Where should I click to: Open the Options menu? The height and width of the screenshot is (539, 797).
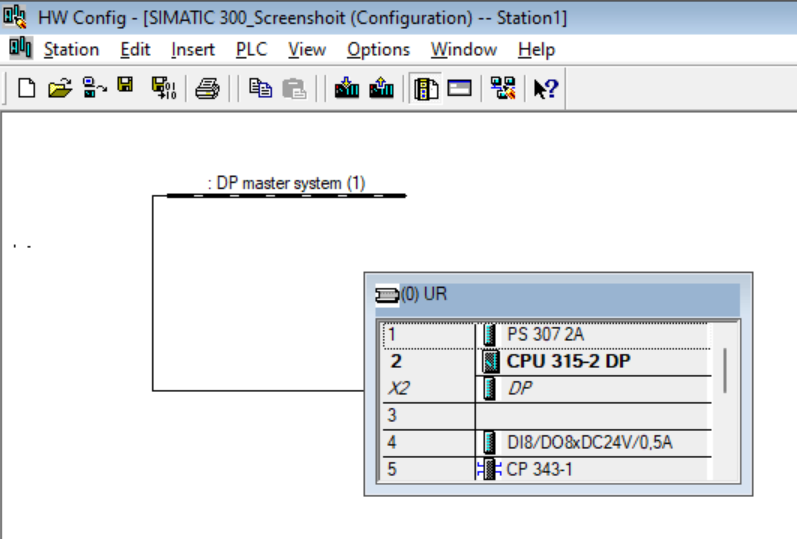click(x=378, y=49)
